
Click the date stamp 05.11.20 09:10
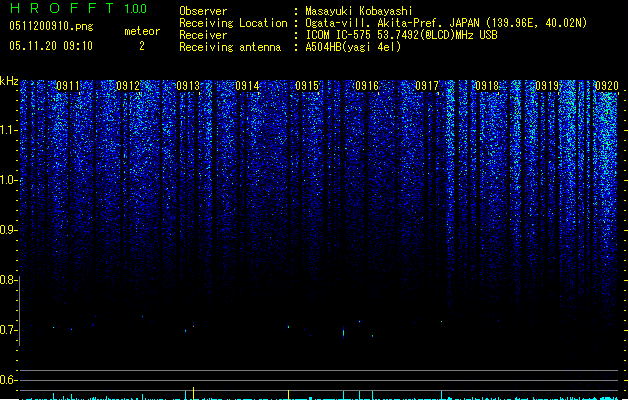[51, 46]
